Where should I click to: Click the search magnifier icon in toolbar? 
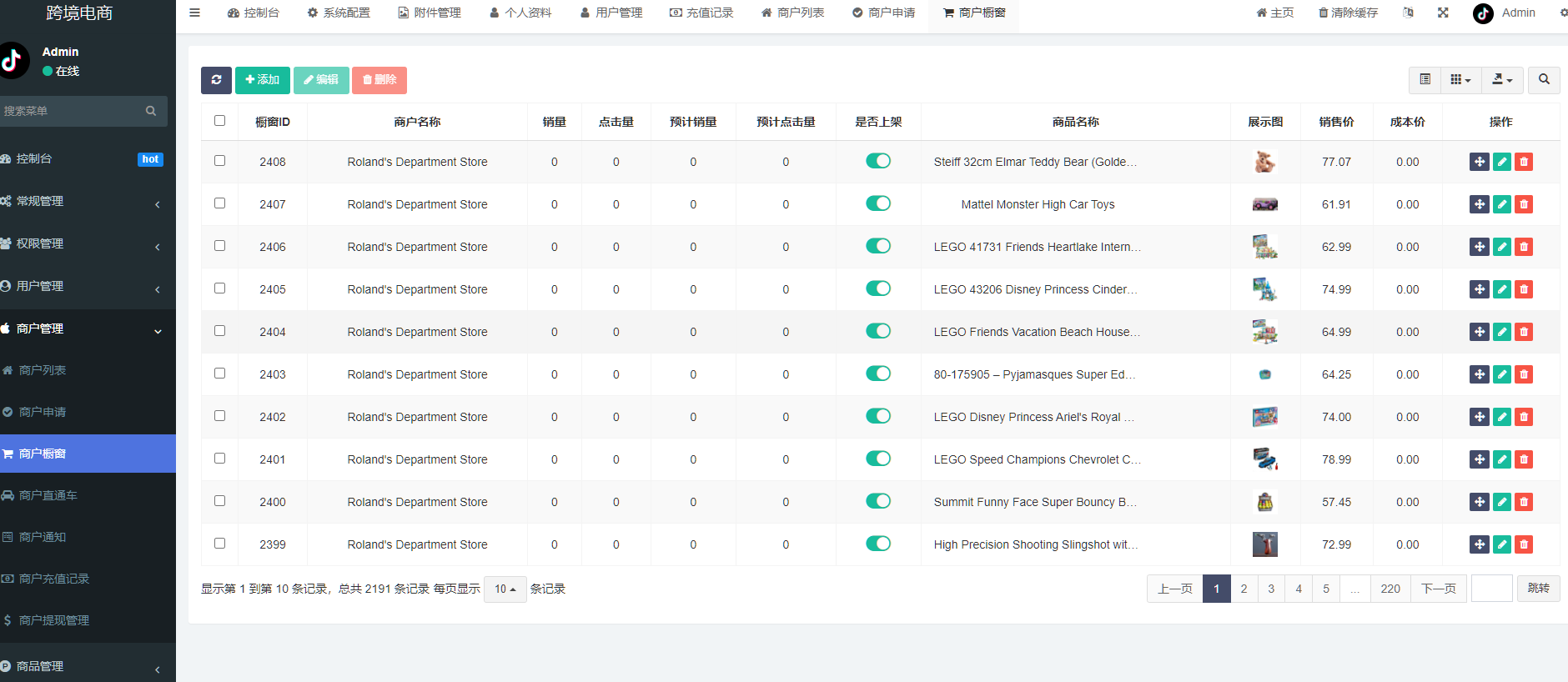1544,79
